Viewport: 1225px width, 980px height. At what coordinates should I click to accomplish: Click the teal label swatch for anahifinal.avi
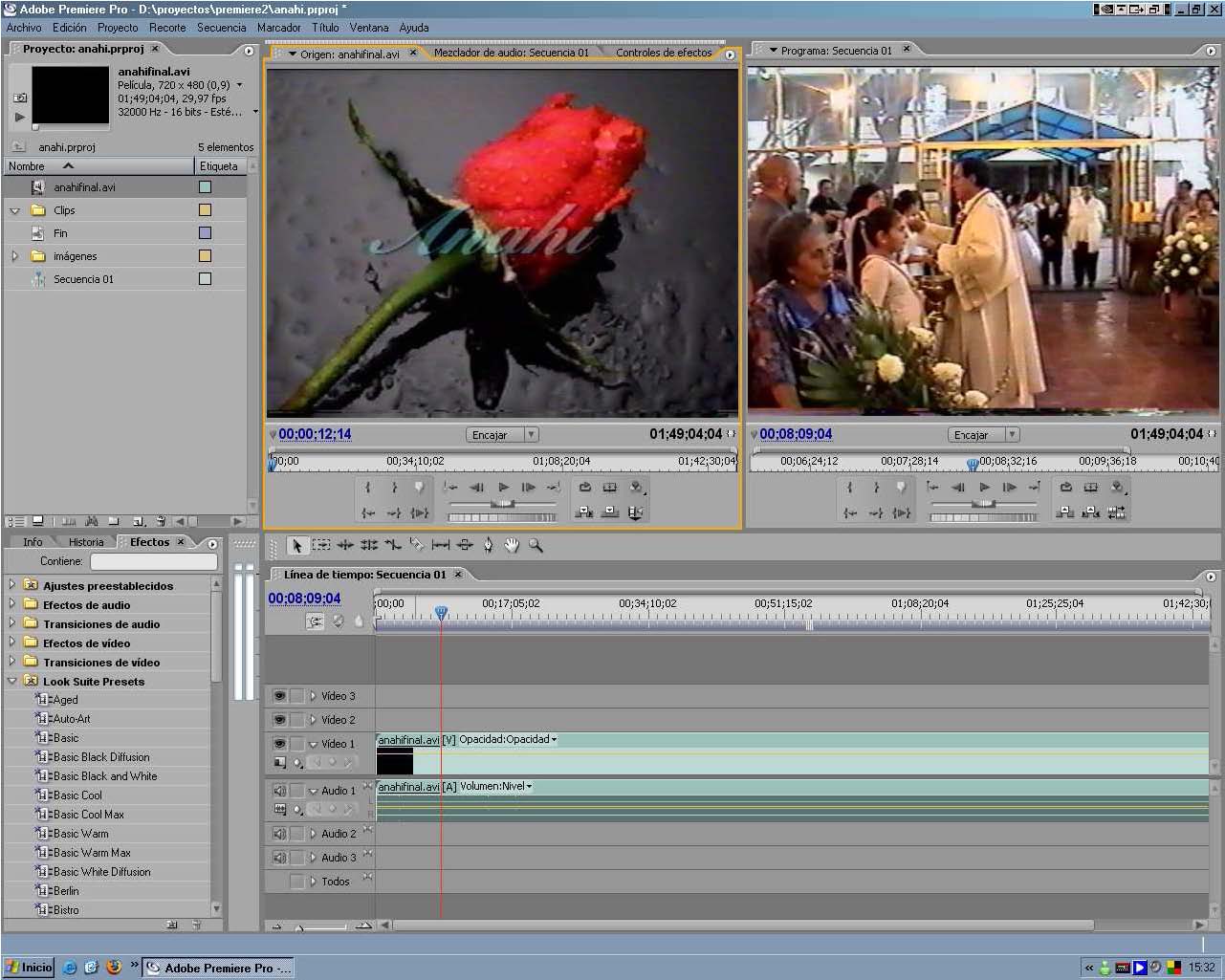205,187
